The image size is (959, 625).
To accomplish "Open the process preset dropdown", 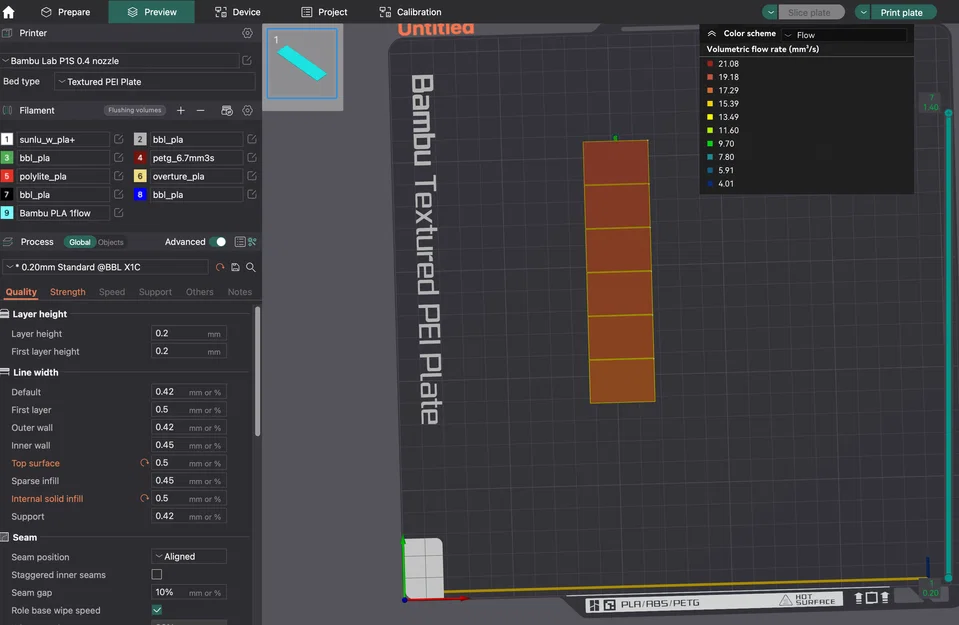I will tap(106, 267).
